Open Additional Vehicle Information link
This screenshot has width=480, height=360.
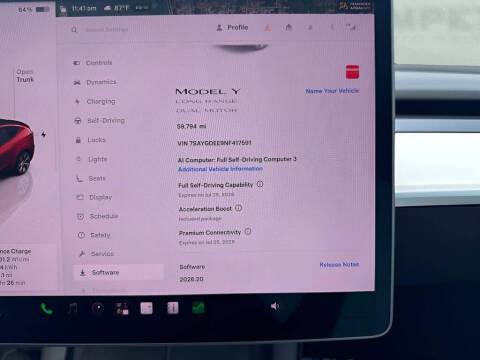(x=220, y=169)
